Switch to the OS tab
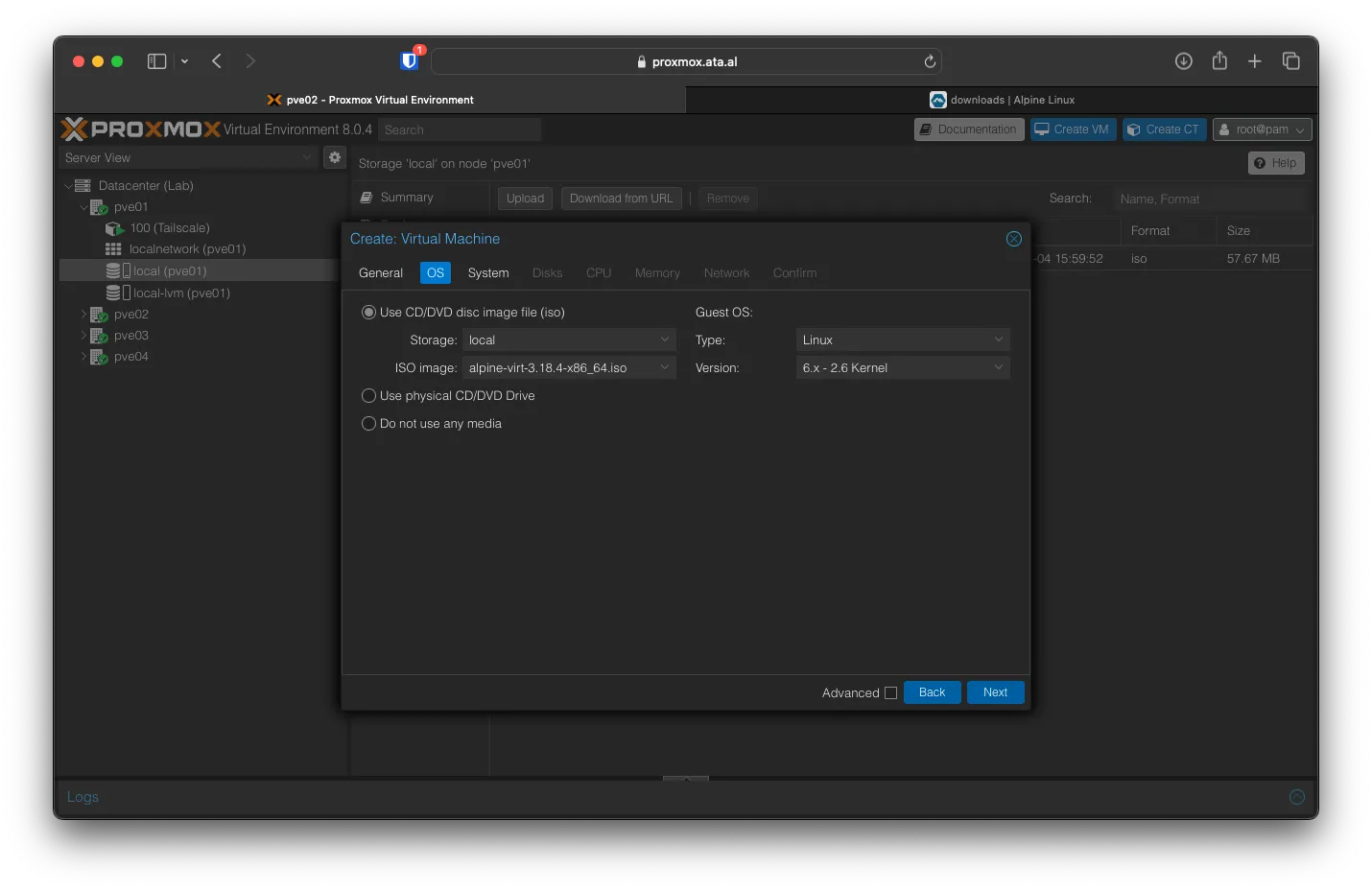 click(x=436, y=273)
